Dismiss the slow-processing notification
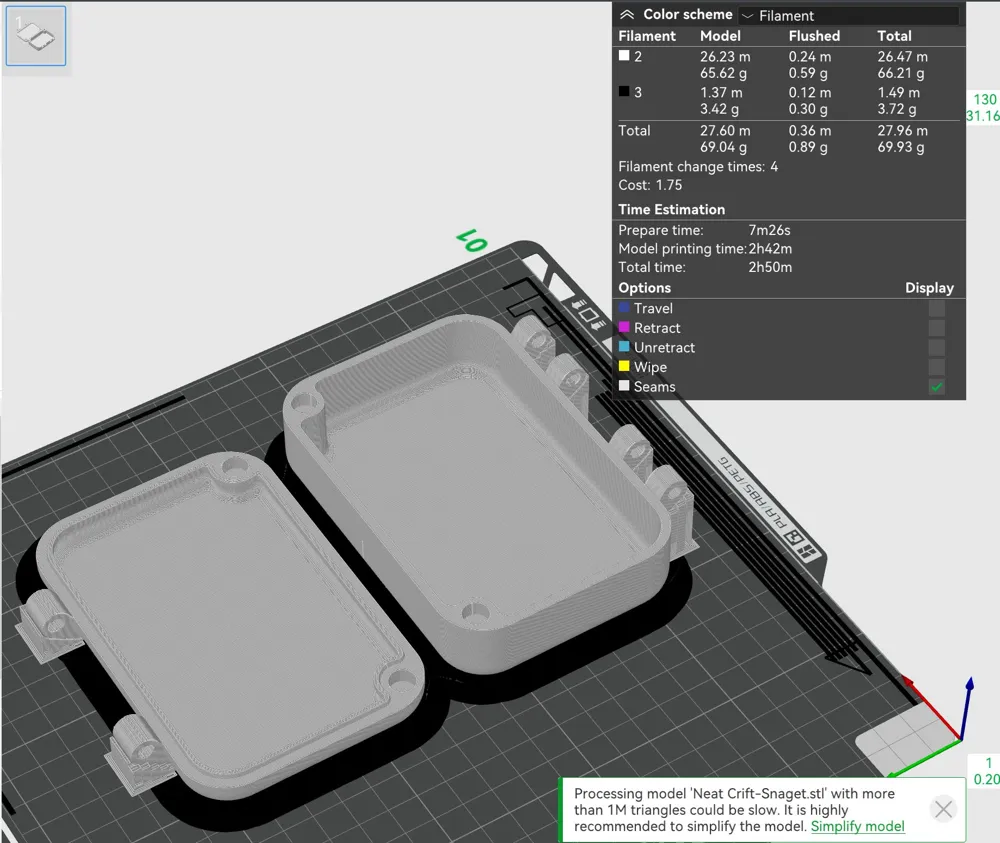The width and height of the screenshot is (1000, 843). (943, 809)
